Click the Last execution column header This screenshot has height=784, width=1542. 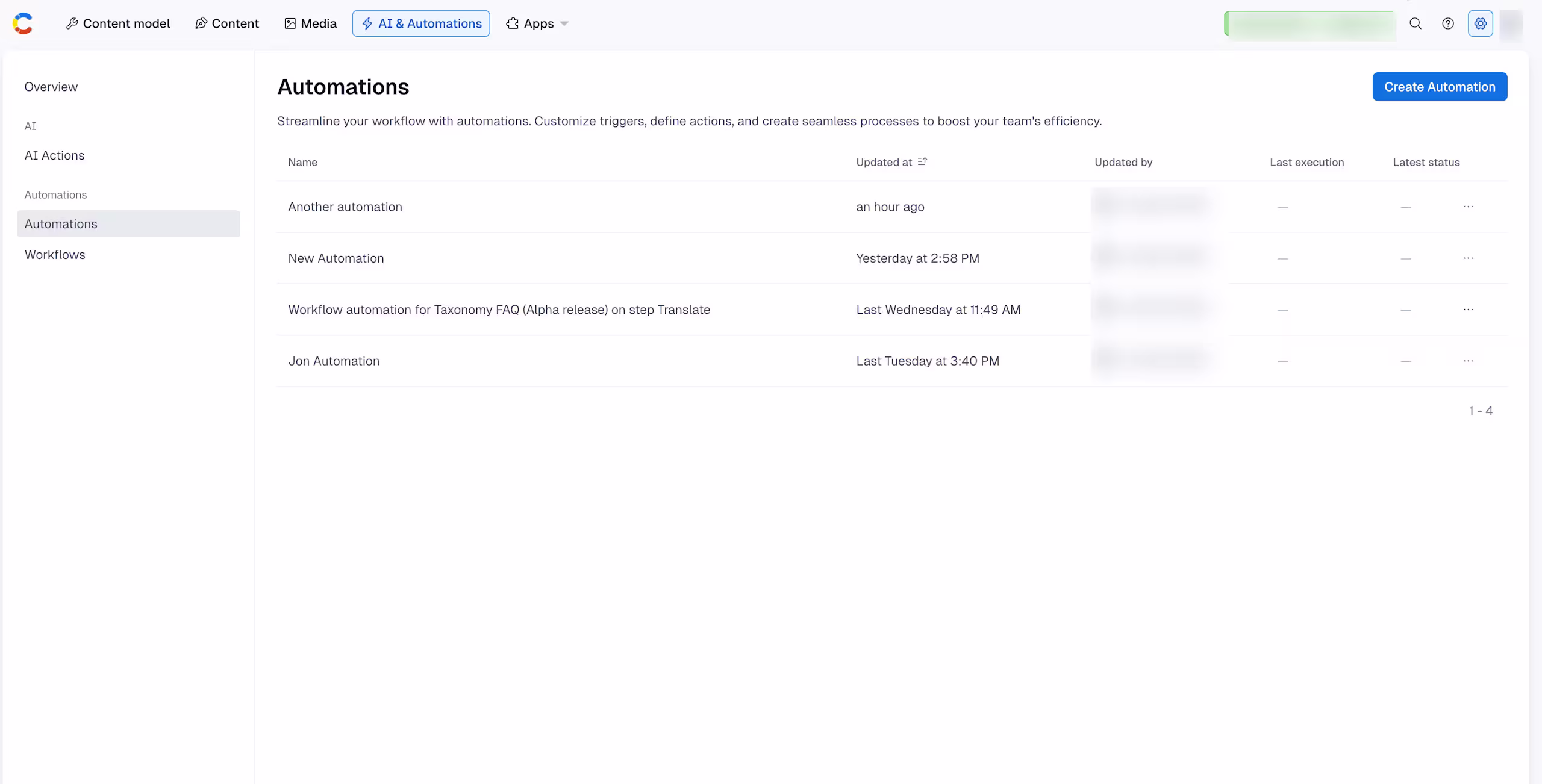click(1307, 162)
